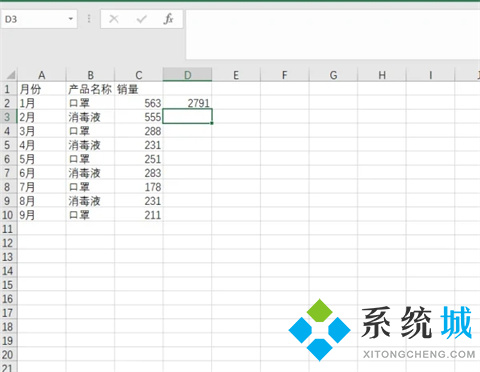The height and width of the screenshot is (372, 480).
Task: Click cell containing 1月
Action: click(42, 103)
